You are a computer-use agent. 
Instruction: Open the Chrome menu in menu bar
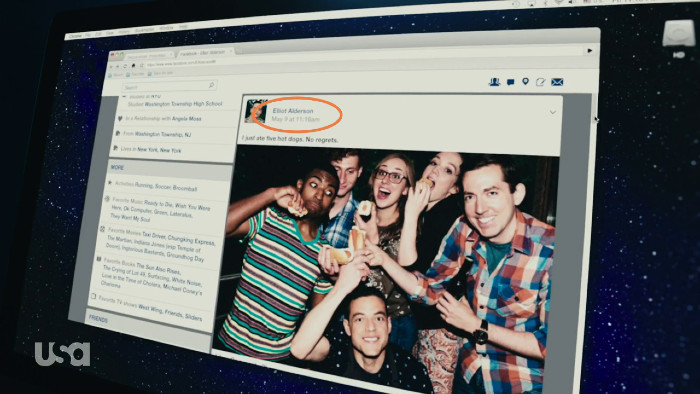[x=75, y=36]
